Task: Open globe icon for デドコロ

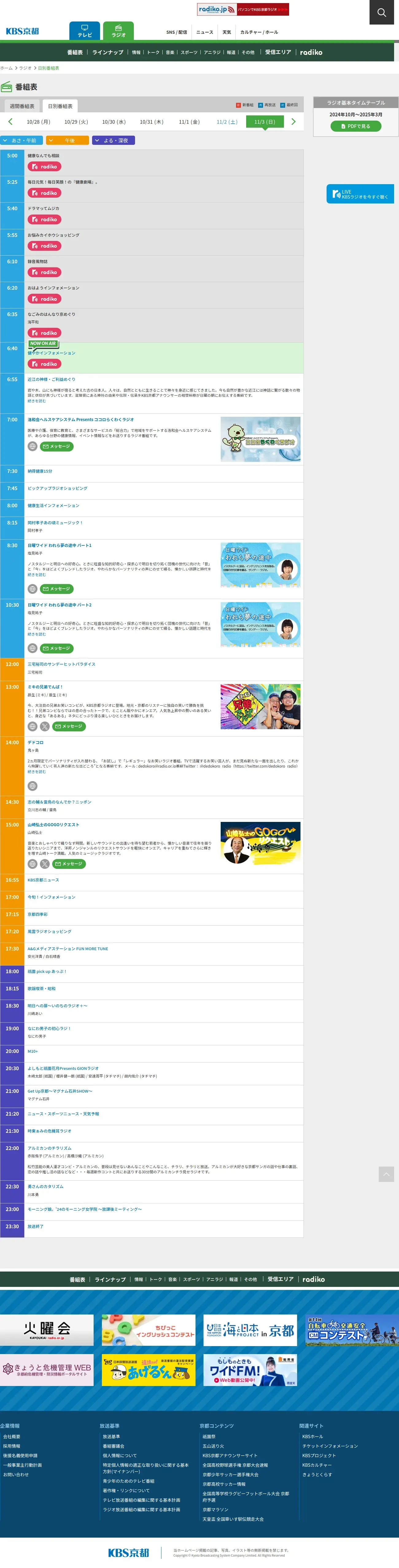Action: (x=32, y=786)
